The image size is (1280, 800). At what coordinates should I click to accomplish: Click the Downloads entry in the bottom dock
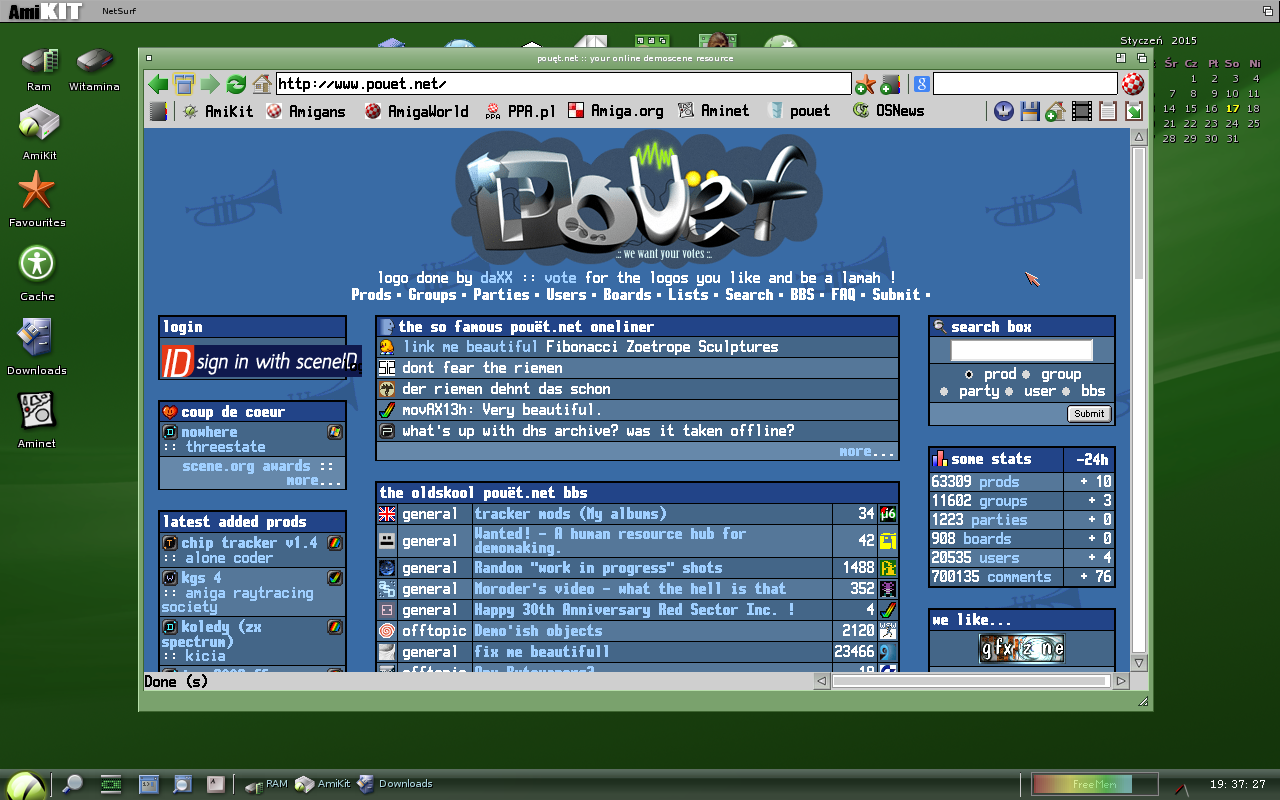(395, 784)
